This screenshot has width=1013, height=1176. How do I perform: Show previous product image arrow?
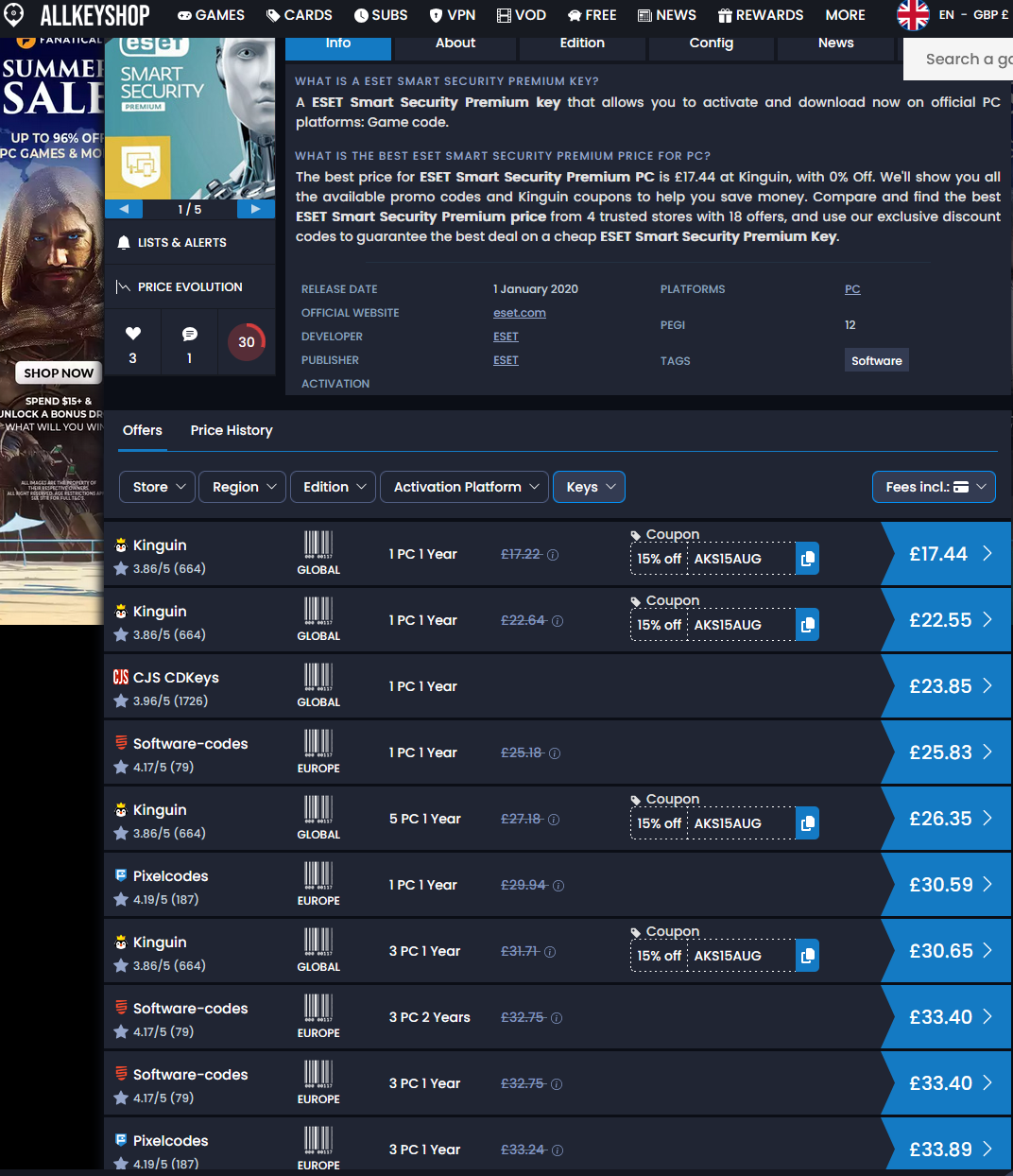[123, 209]
